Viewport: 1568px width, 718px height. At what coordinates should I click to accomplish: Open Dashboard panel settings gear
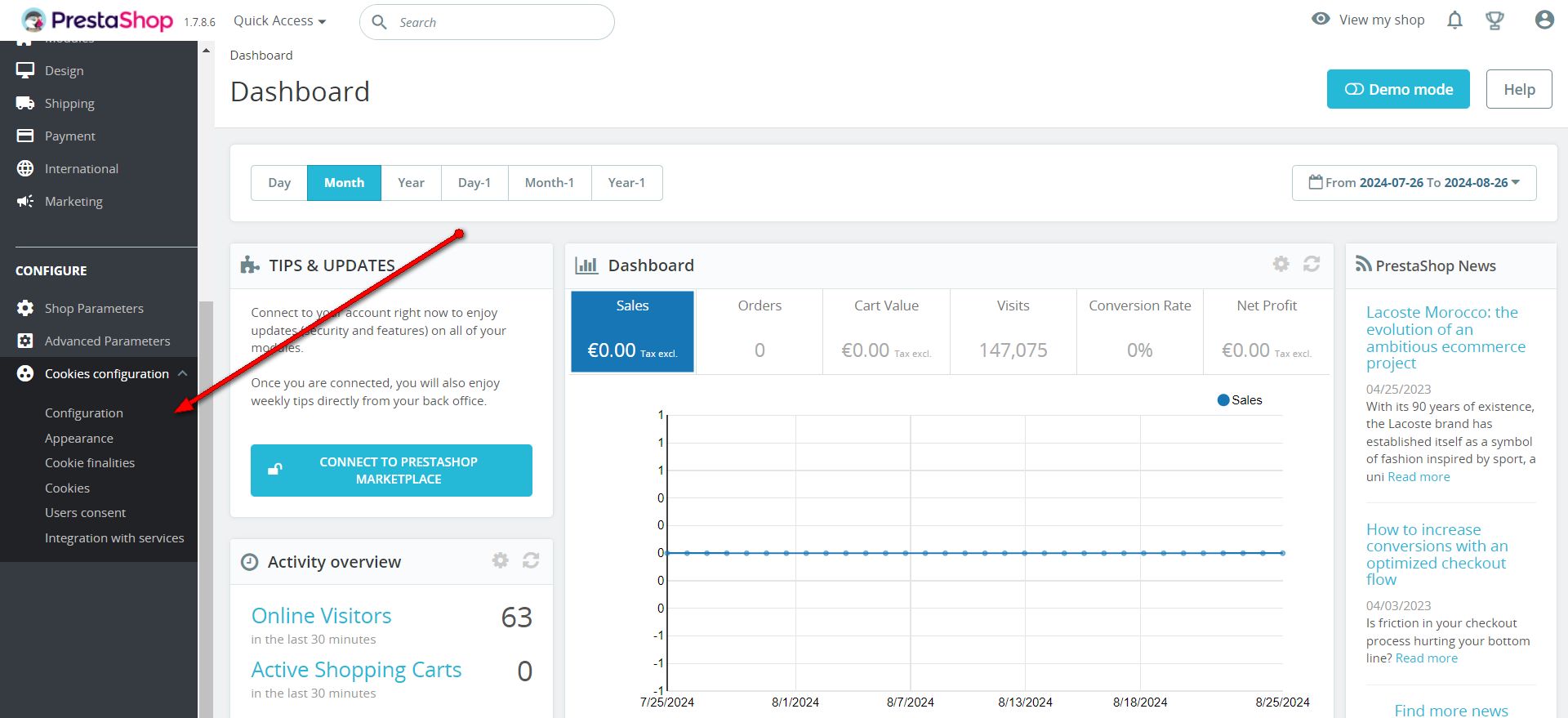[1281, 264]
